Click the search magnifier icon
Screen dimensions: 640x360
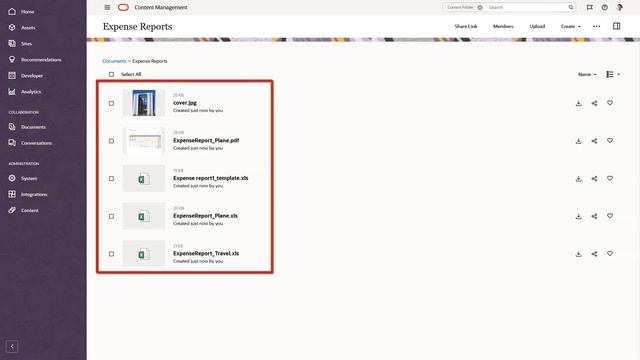tap(571, 7)
